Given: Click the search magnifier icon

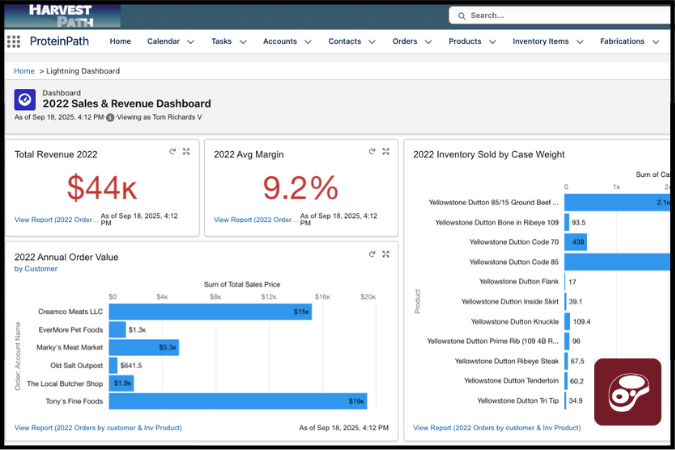Looking at the screenshot, I should tap(461, 16).
